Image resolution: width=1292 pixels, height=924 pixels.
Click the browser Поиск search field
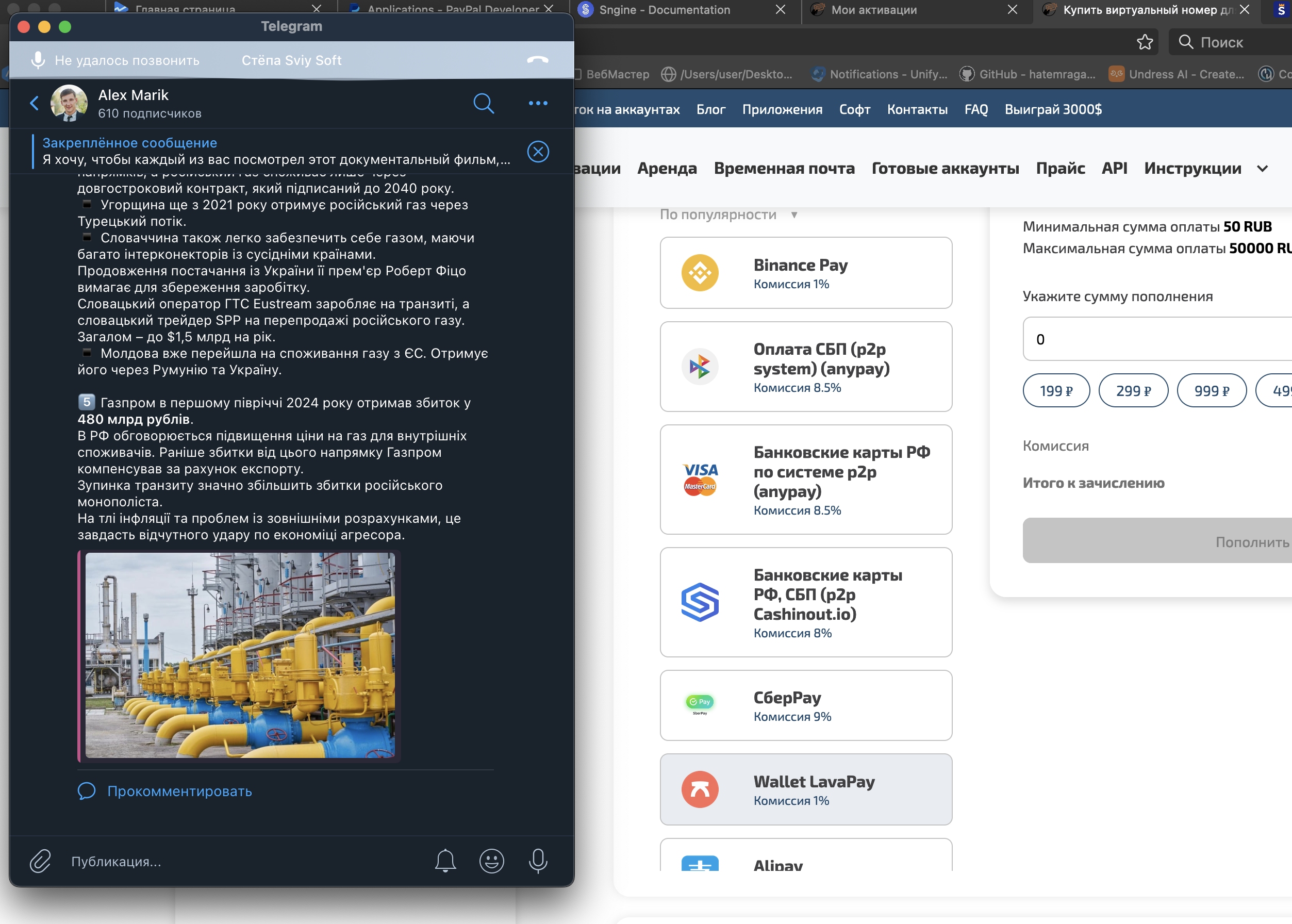(x=1231, y=42)
